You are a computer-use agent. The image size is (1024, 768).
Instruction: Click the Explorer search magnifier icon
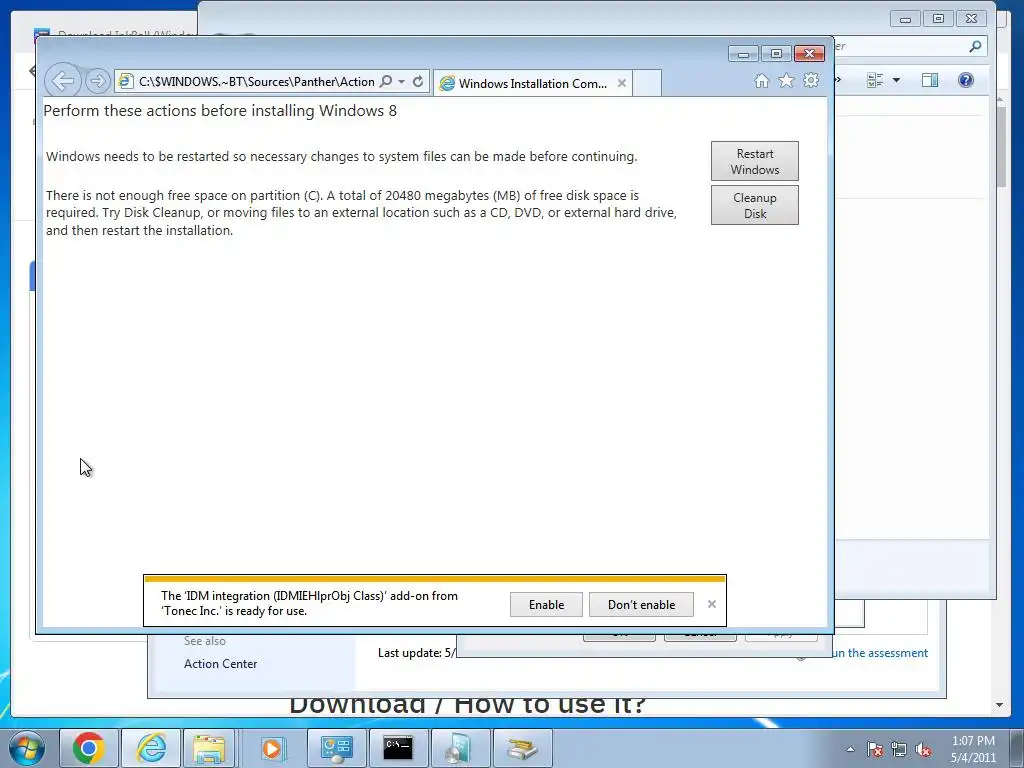pos(975,46)
